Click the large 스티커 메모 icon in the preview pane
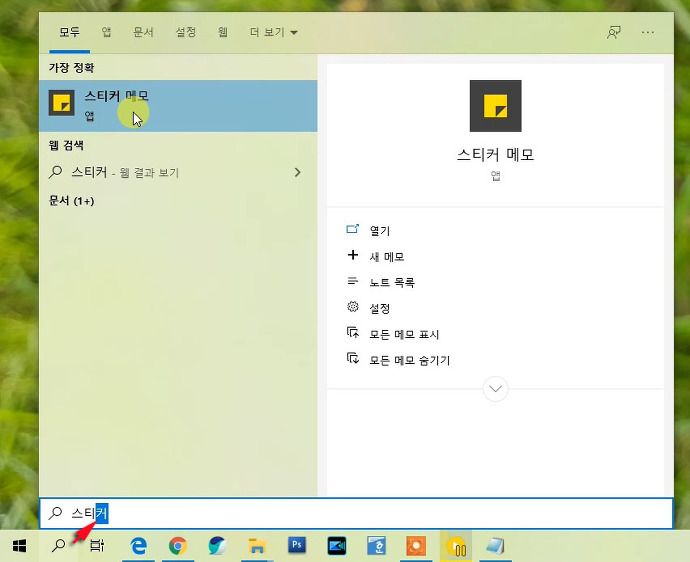 pyautogui.click(x=495, y=106)
